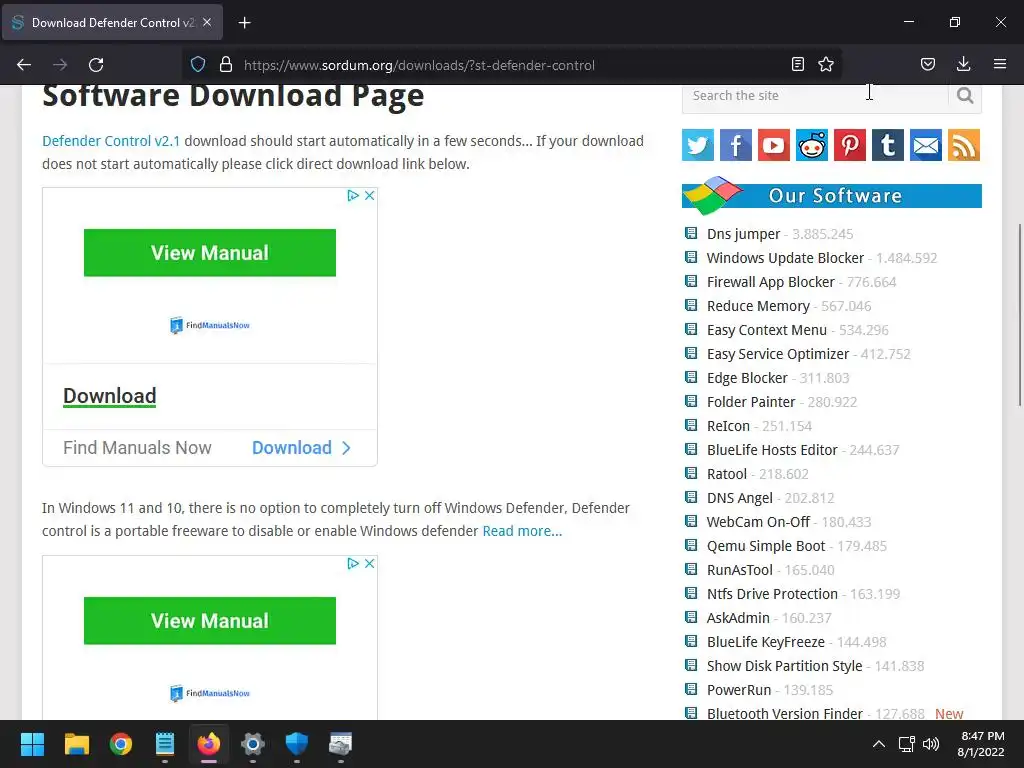Open the Easy Service Optimizer link
This screenshot has height=768, width=1024.
pos(778,354)
